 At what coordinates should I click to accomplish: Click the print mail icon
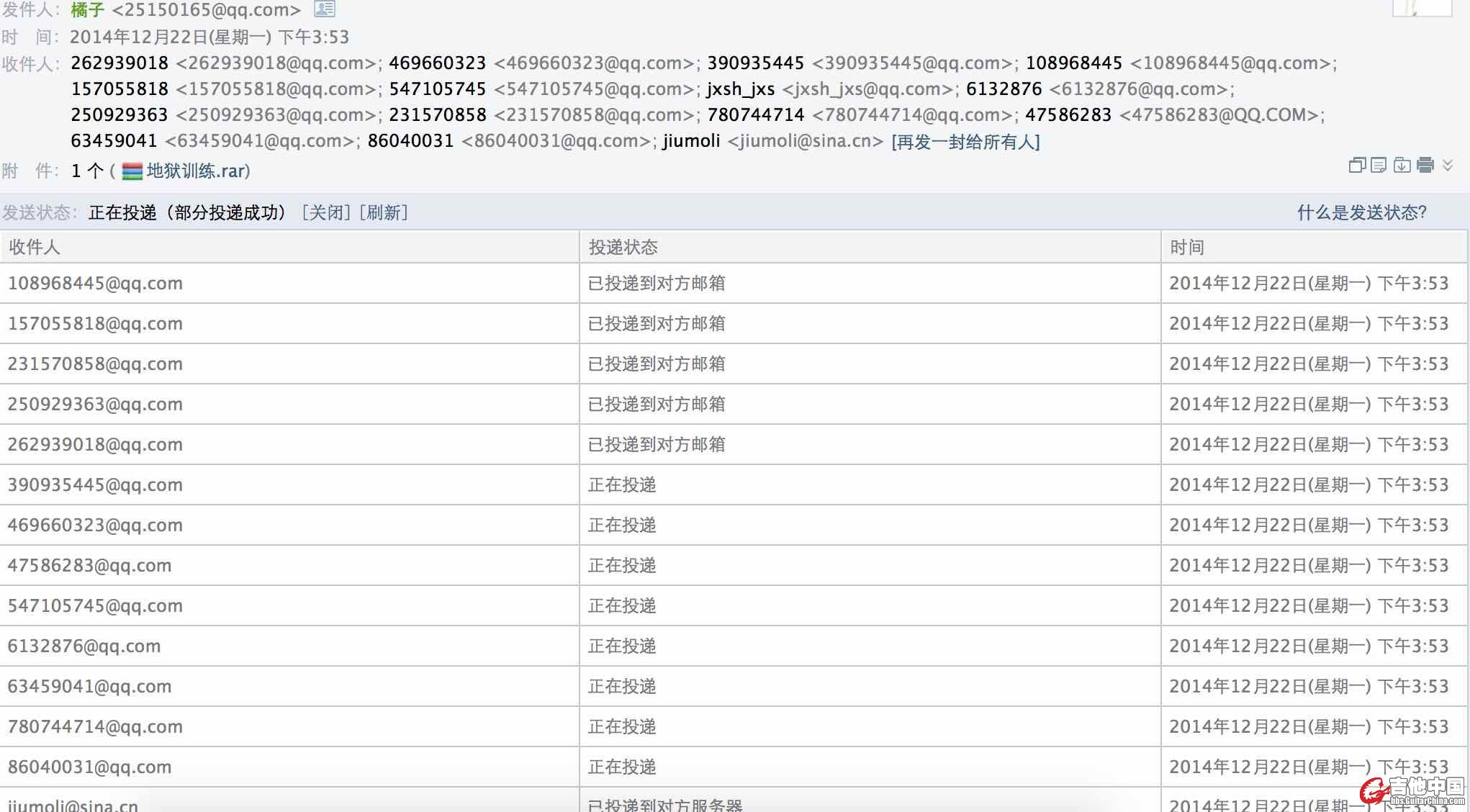[1425, 166]
